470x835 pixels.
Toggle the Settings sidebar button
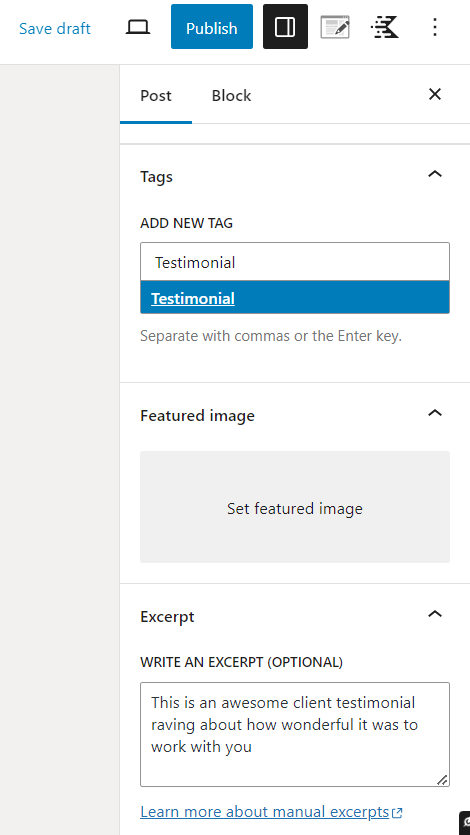point(285,27)
